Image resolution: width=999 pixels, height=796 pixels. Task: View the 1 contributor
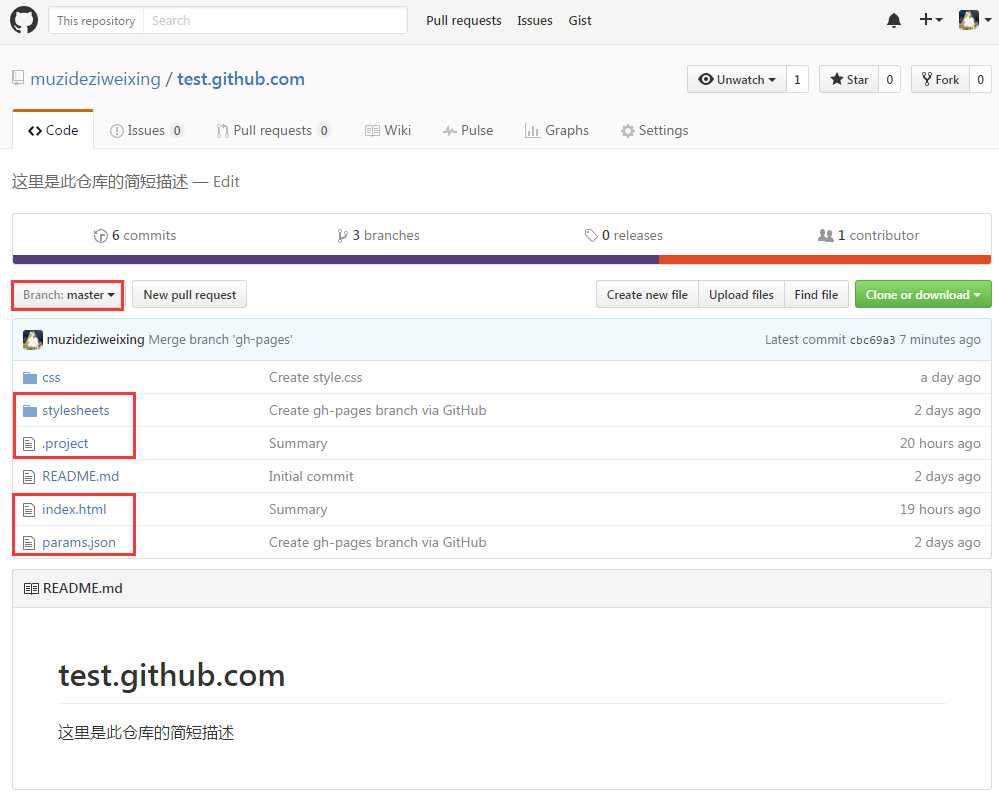tap(868, 235)
